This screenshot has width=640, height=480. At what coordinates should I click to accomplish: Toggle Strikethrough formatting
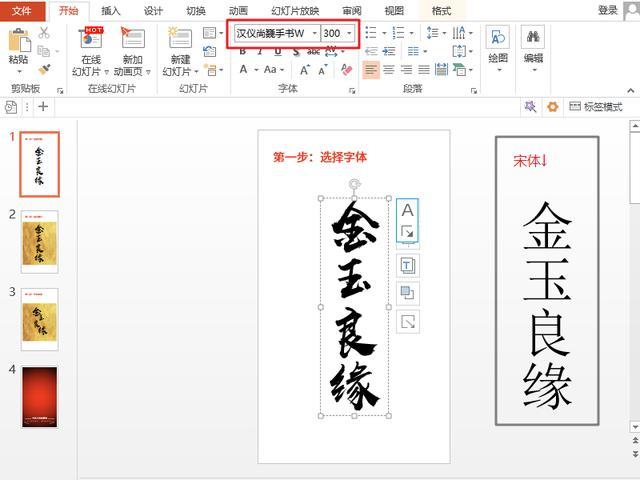coord(313,51)
